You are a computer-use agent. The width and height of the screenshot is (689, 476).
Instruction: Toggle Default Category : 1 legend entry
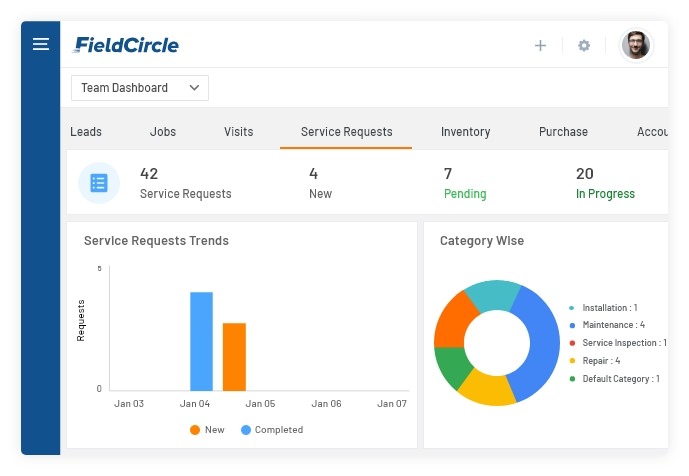click(614, 379)
